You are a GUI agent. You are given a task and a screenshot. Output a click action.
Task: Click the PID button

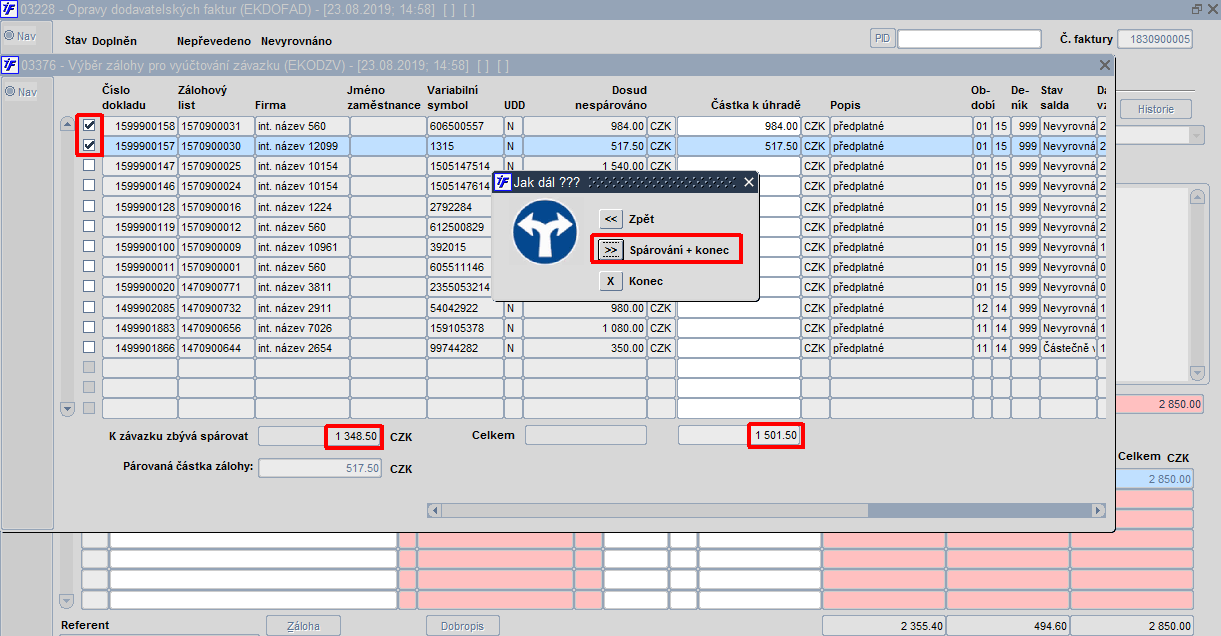pos(882,39)
